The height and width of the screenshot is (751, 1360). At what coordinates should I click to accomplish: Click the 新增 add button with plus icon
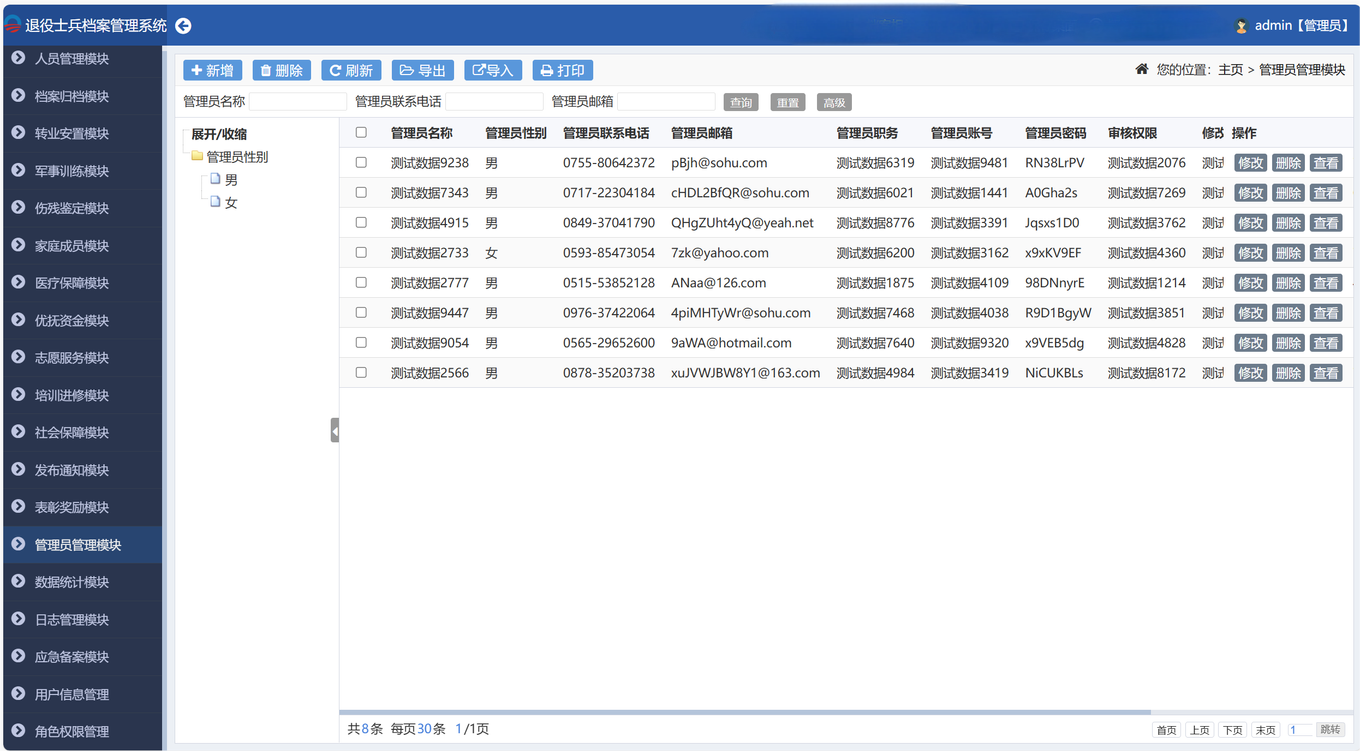(212, 70)
